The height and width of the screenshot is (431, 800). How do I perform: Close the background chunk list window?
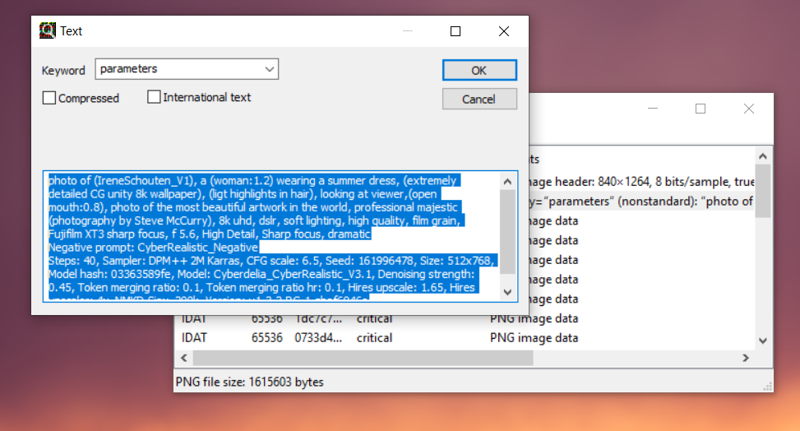pos(748,109)
